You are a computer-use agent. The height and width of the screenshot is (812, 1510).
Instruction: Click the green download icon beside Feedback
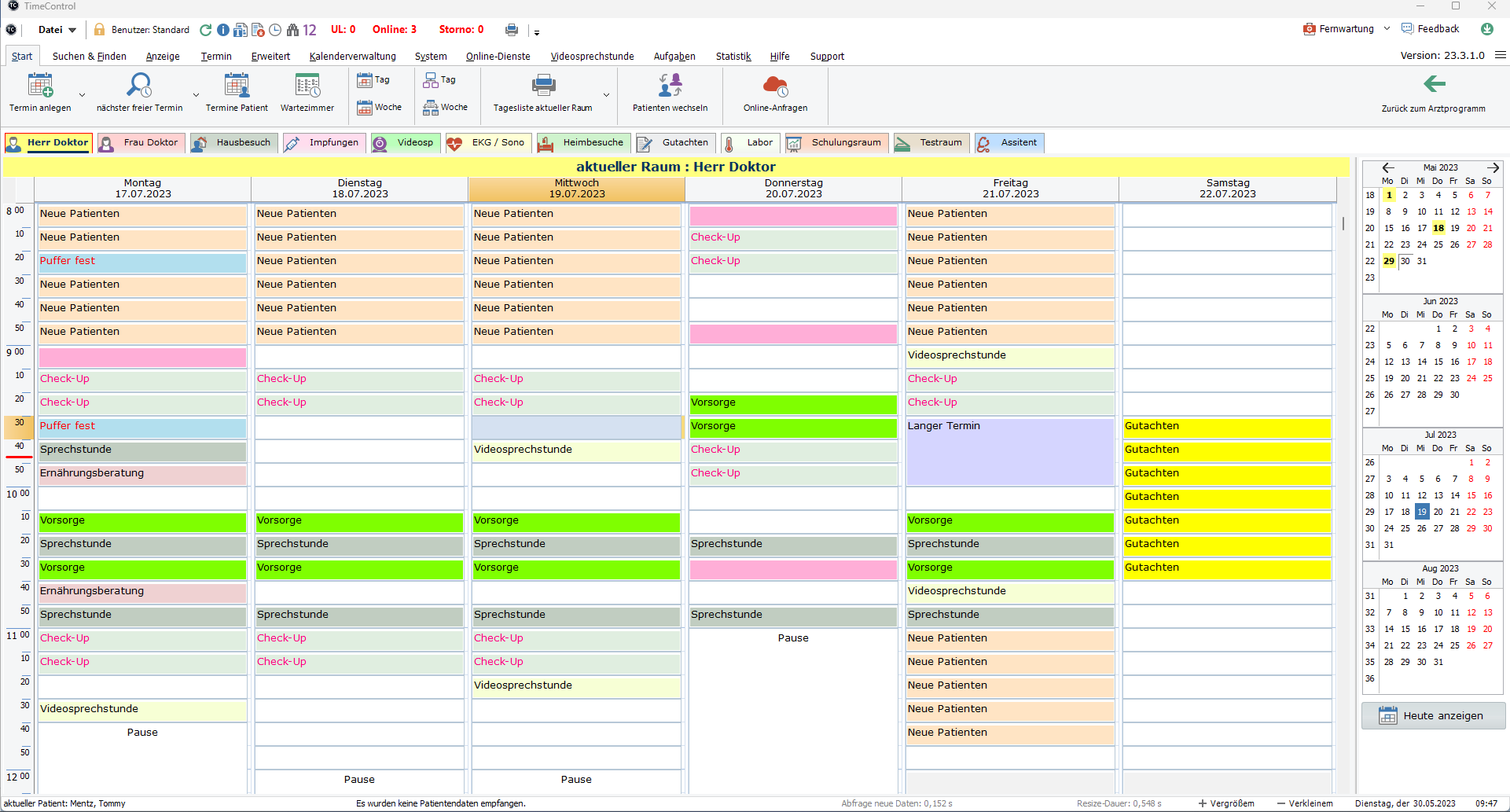[1487, 29]
